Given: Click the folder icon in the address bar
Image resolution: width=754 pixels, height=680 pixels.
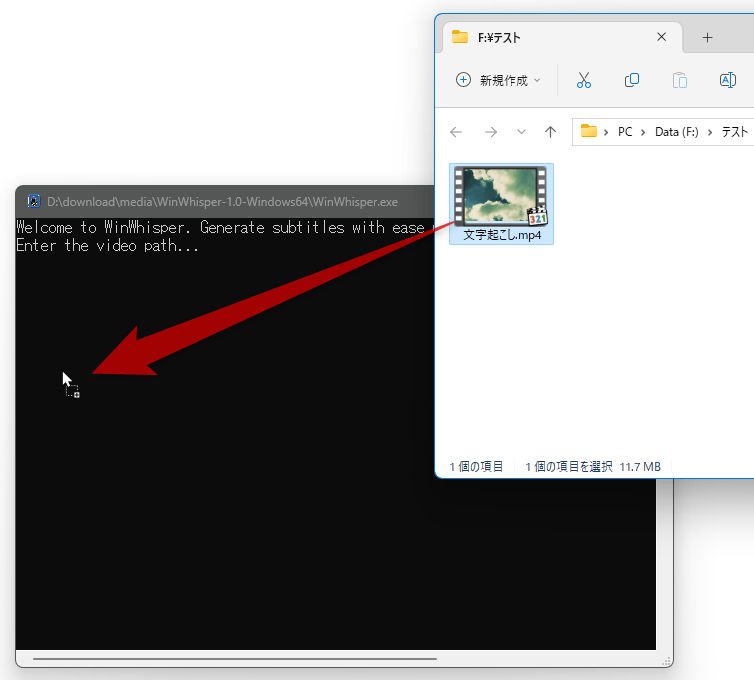Looking at the screenshot, I should pyautogui.click(x=589, y=131).
